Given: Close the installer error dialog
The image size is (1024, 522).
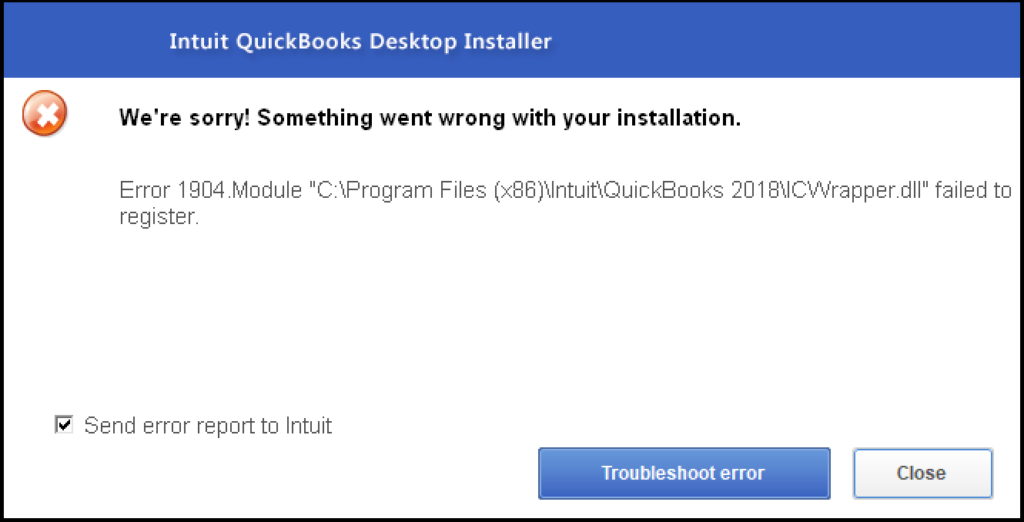Looking at the screenshot, I should 921,473.
